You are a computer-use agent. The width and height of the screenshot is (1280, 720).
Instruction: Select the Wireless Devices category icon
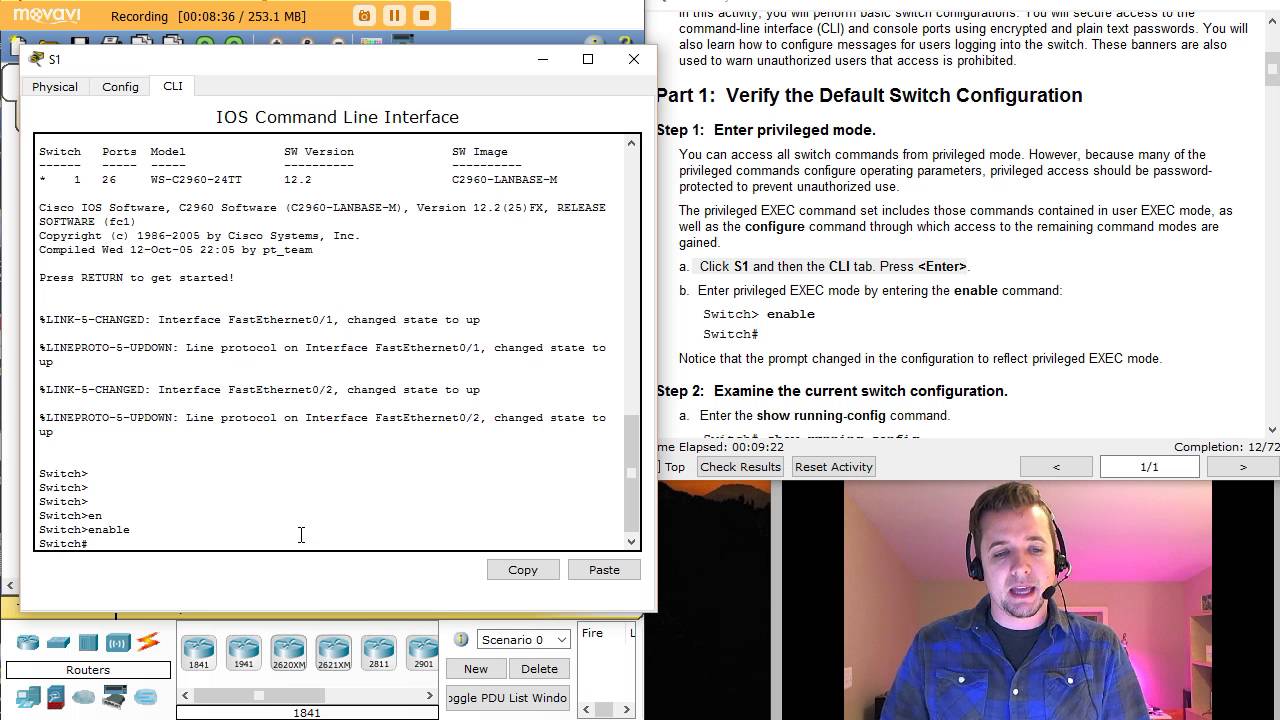[x=118, y=643]
